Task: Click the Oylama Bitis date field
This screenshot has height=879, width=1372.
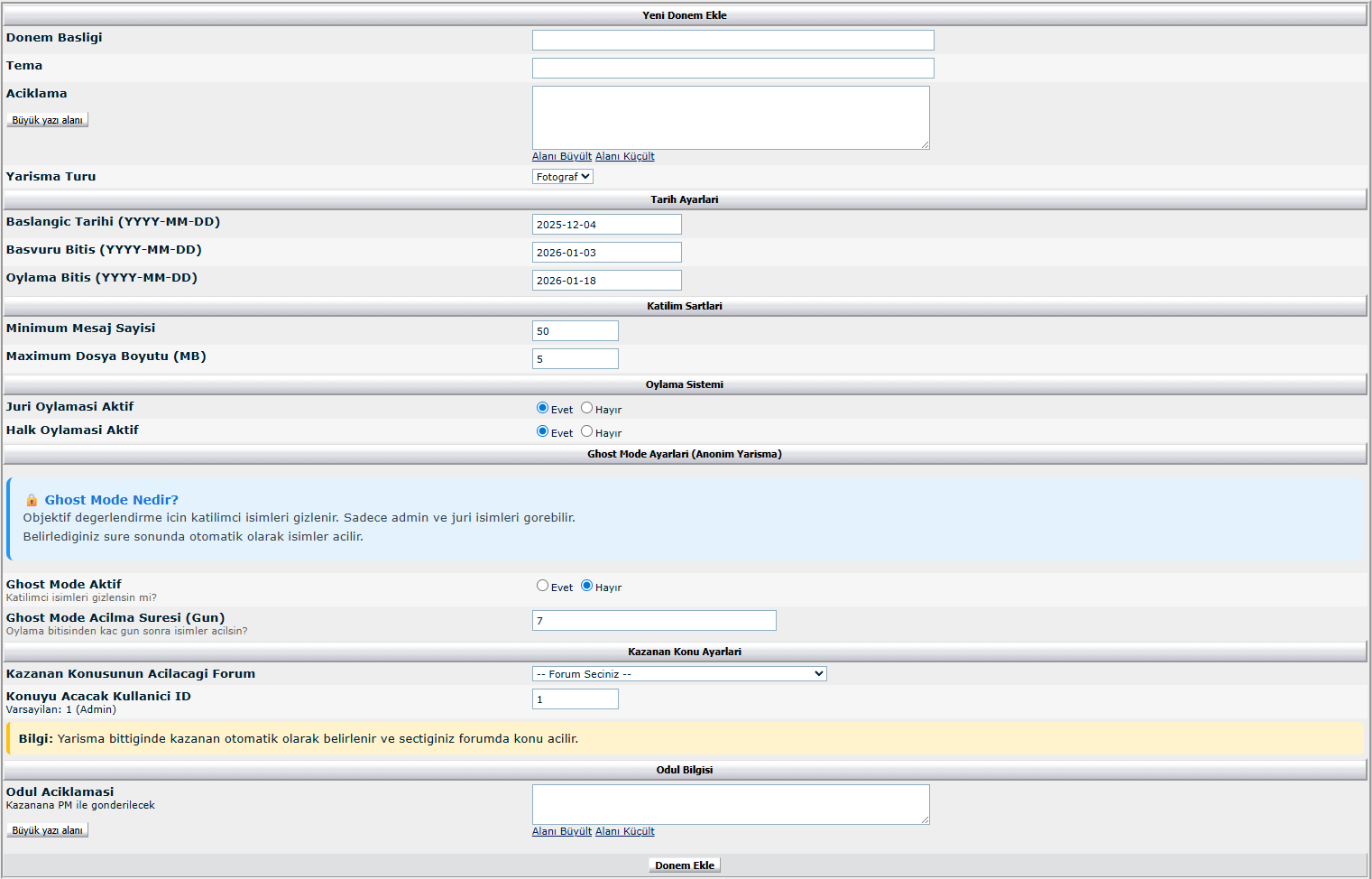Action: (606, 281)
